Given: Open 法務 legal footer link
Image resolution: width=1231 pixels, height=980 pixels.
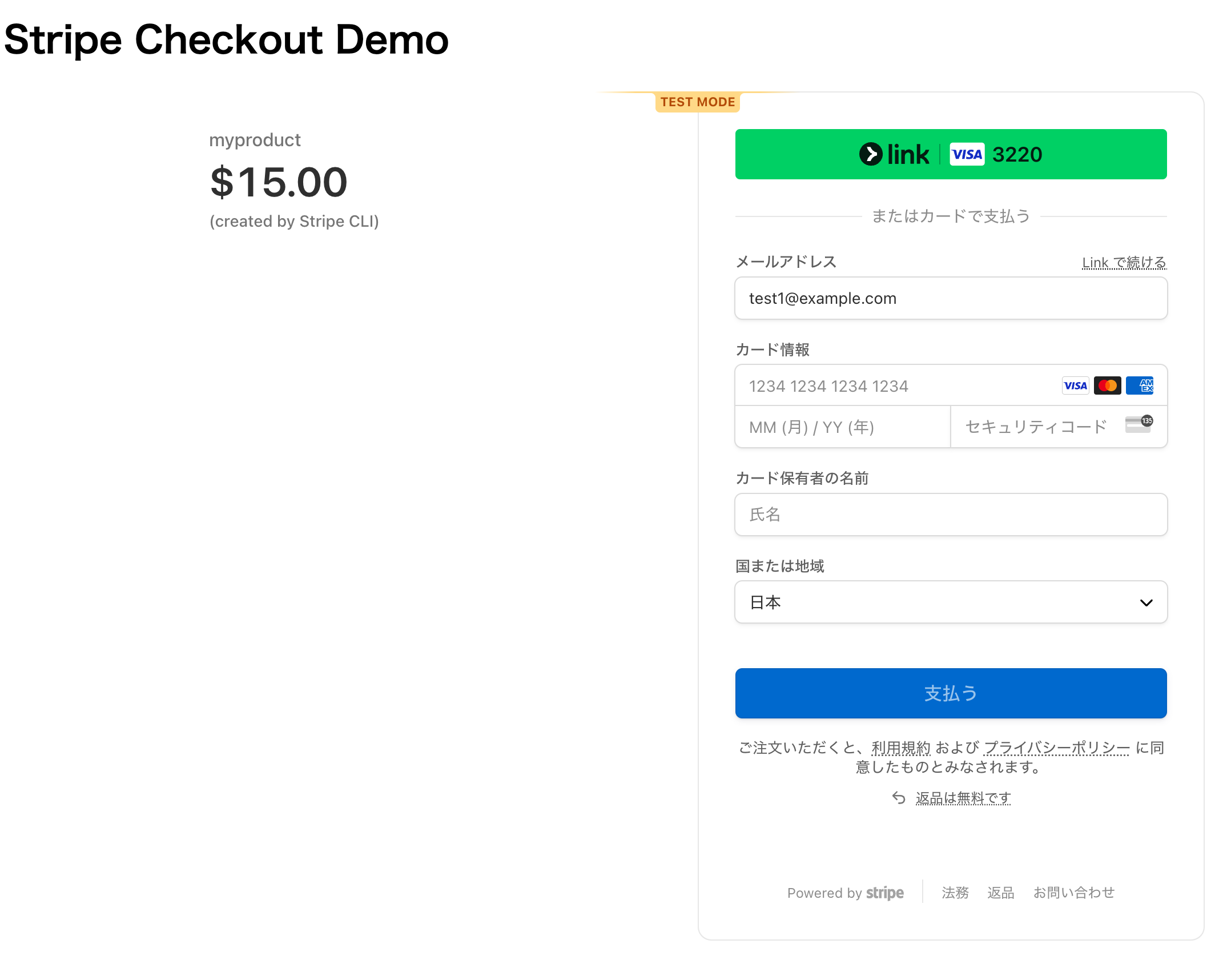Looking at the screenshot, I should 955,893.
